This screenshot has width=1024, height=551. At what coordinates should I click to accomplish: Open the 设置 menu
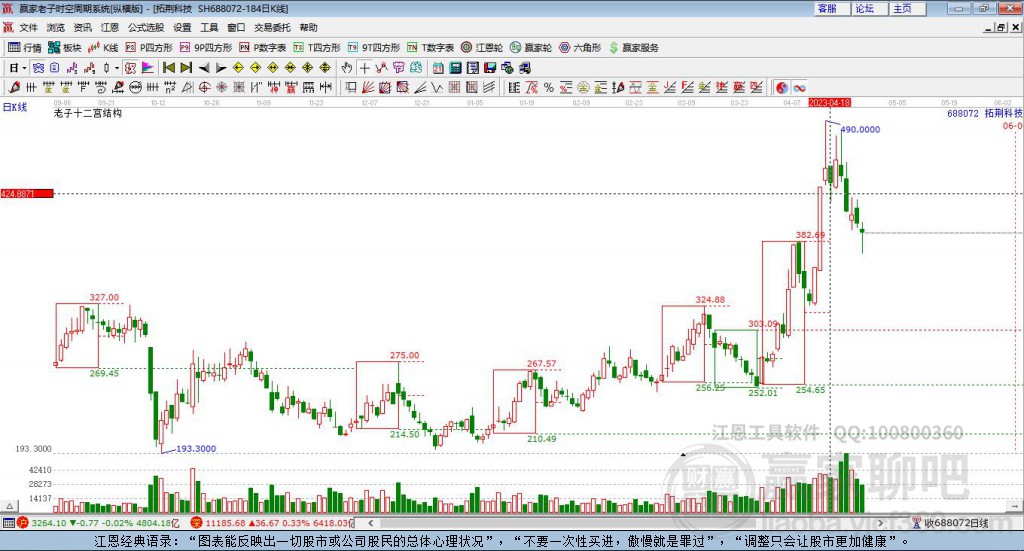[182, 27]
